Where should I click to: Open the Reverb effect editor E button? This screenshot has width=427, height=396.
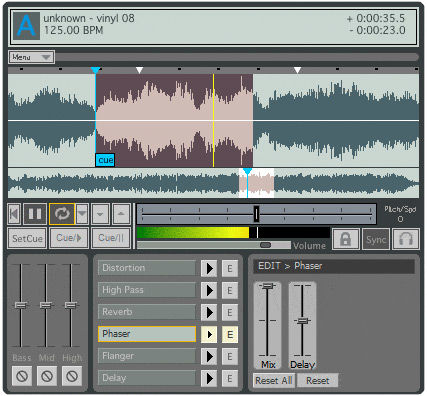point(230,312)
